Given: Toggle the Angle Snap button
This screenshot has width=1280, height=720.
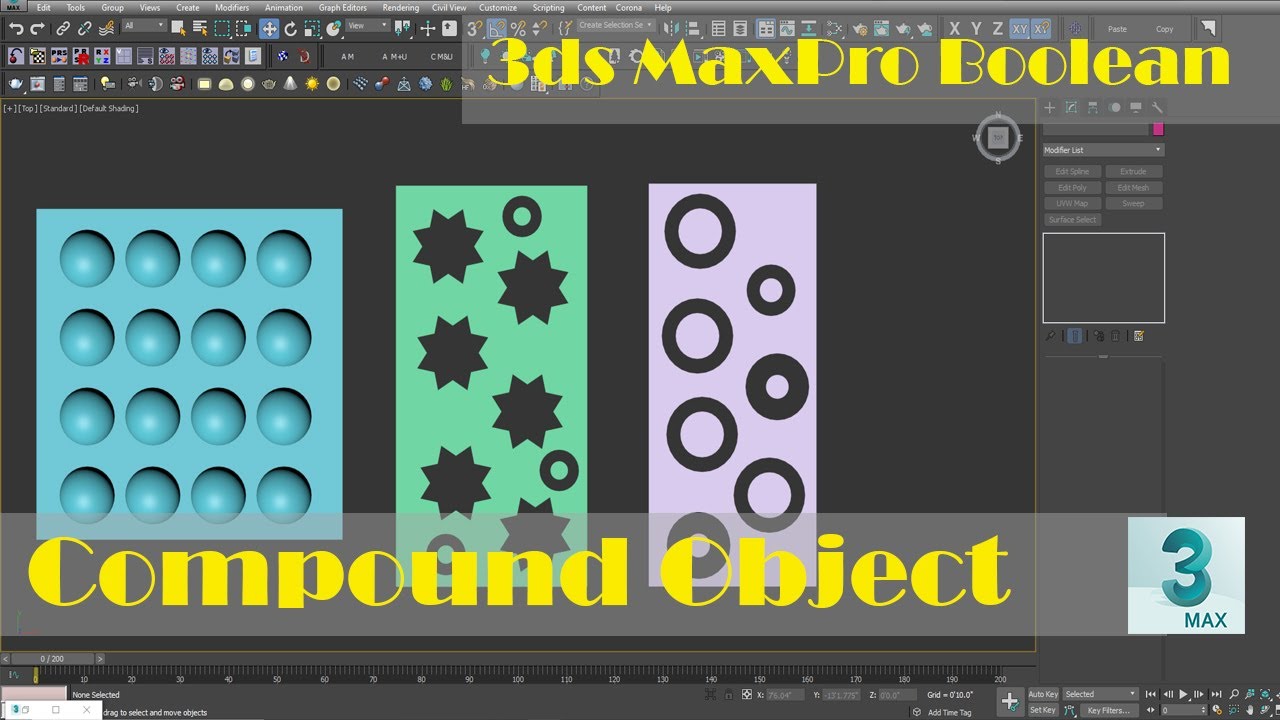Looking at the screenshot, I should pos(496,29).
